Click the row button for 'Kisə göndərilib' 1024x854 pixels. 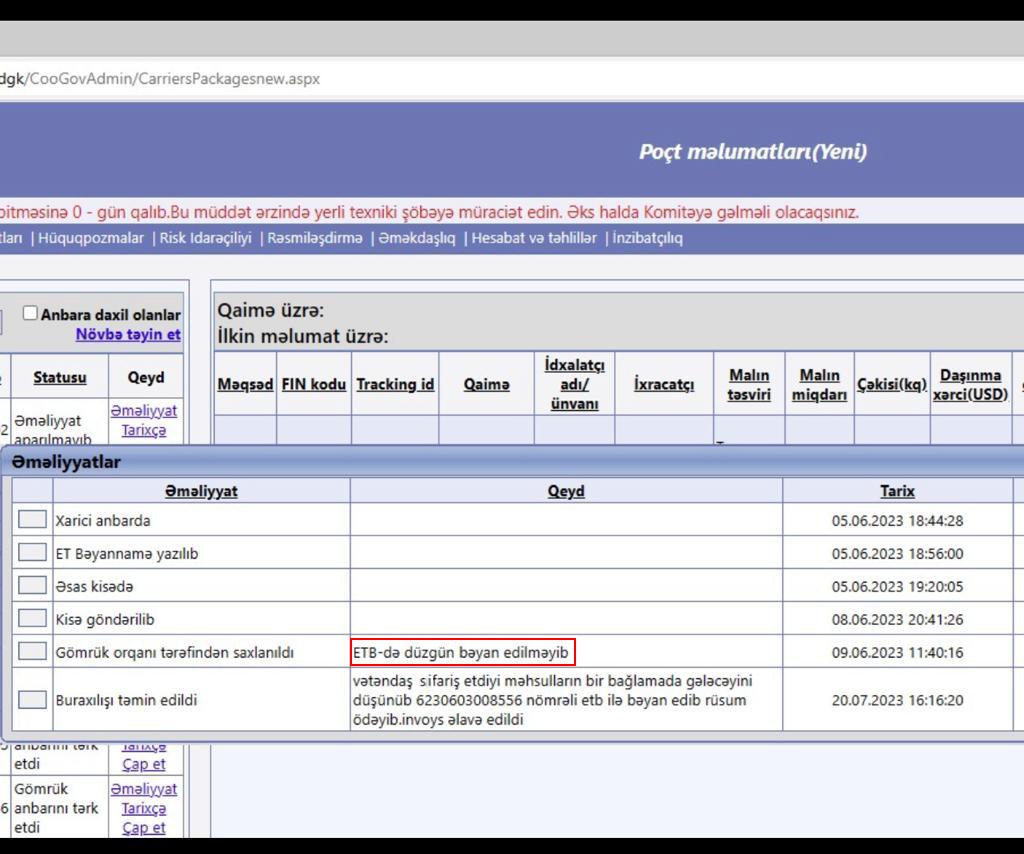[32, 619]
